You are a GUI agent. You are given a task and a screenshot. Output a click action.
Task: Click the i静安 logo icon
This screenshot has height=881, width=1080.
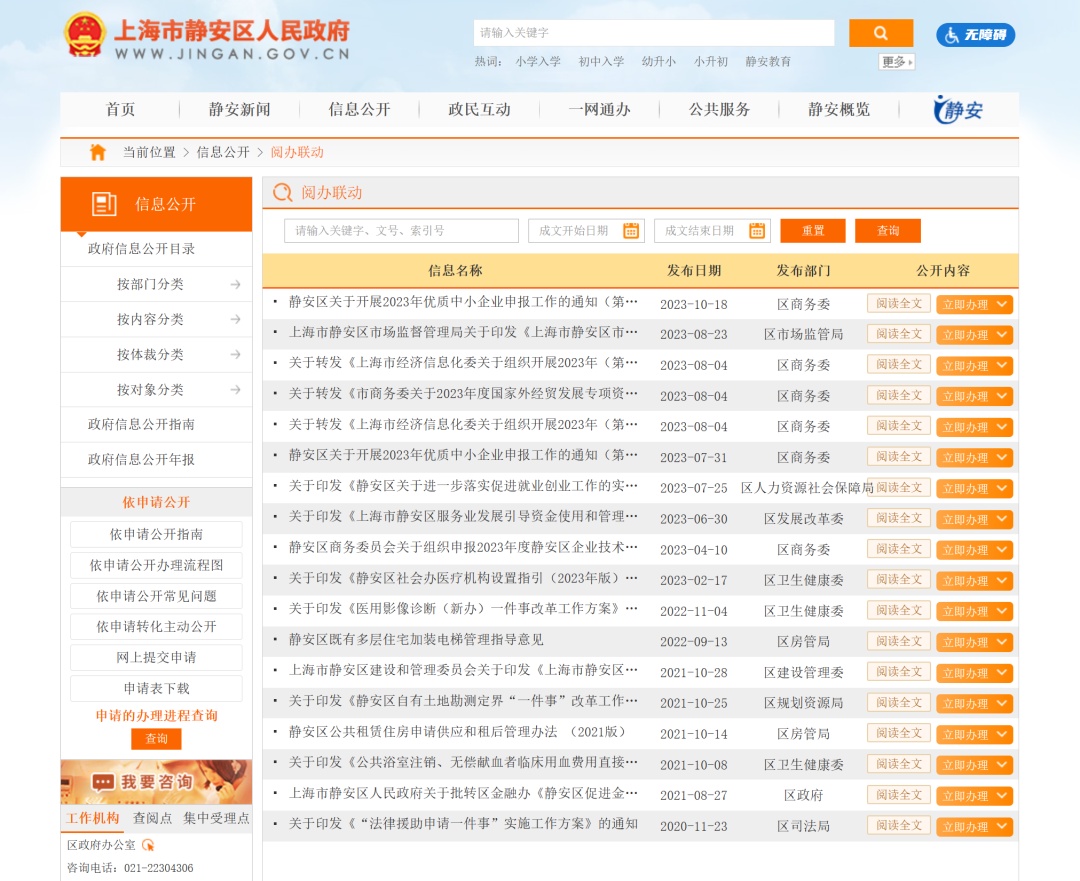tap(957, 110)
